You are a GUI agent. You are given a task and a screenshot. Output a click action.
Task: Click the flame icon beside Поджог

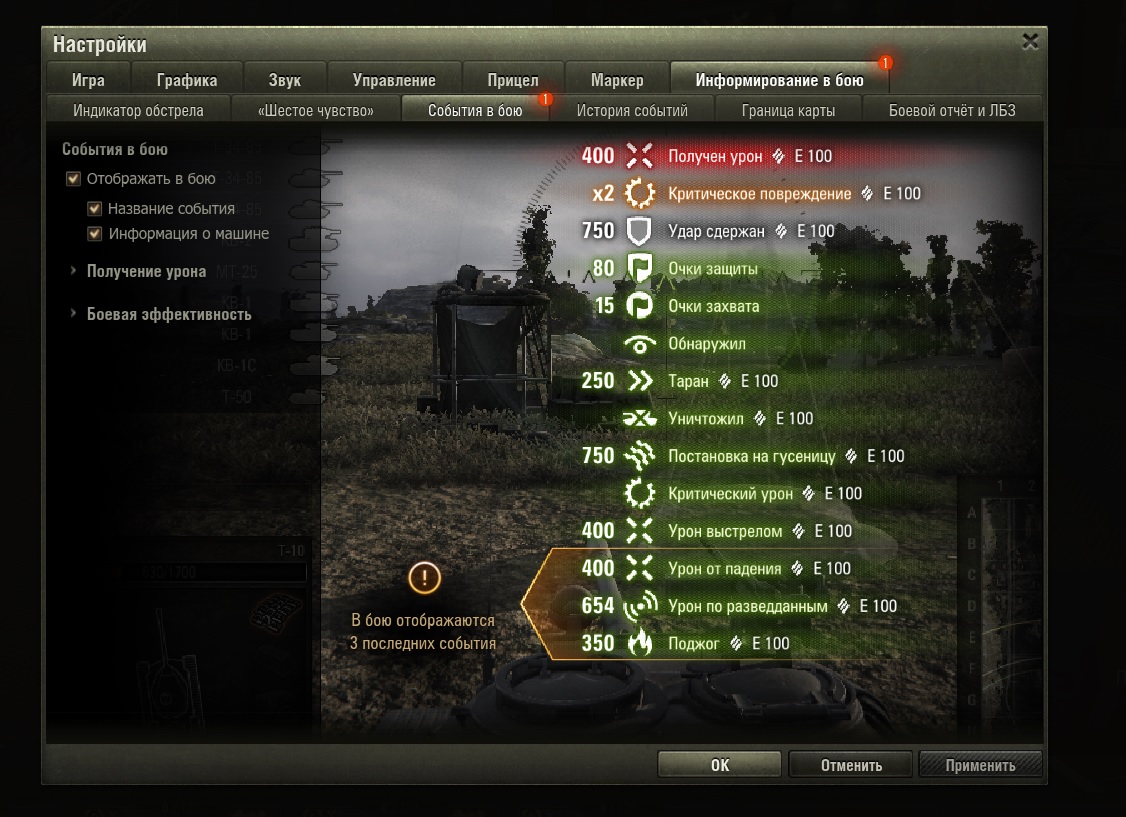639,643
